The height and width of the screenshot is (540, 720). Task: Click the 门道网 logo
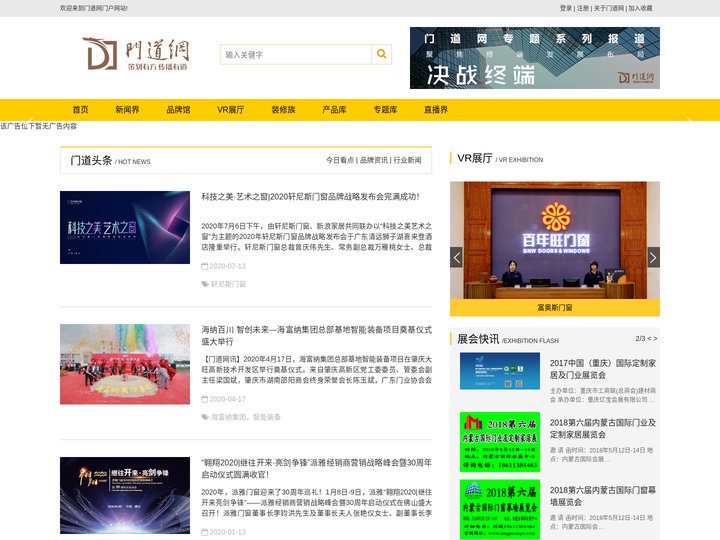coord(136,54)
